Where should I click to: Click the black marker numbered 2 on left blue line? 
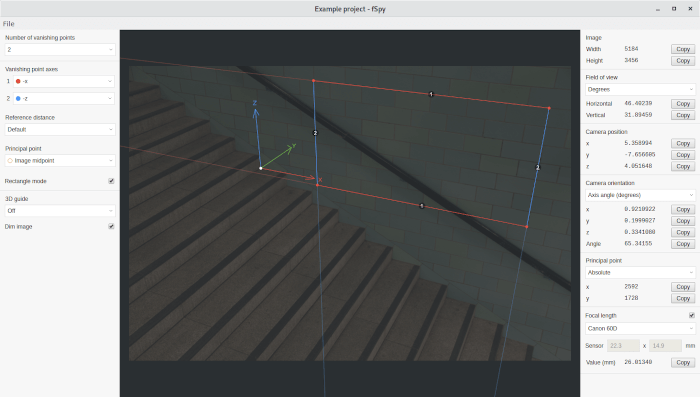[x=315, y=133]
